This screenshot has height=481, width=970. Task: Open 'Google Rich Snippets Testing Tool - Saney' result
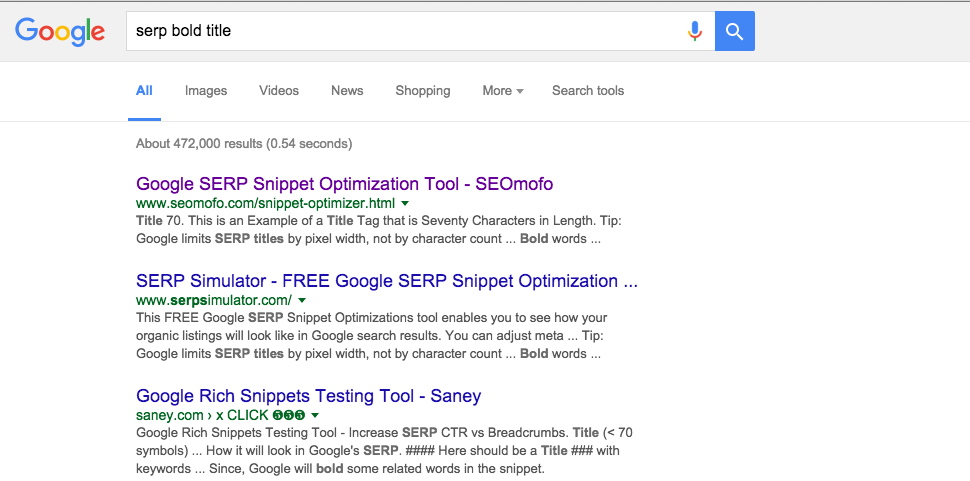pos(309,395)
